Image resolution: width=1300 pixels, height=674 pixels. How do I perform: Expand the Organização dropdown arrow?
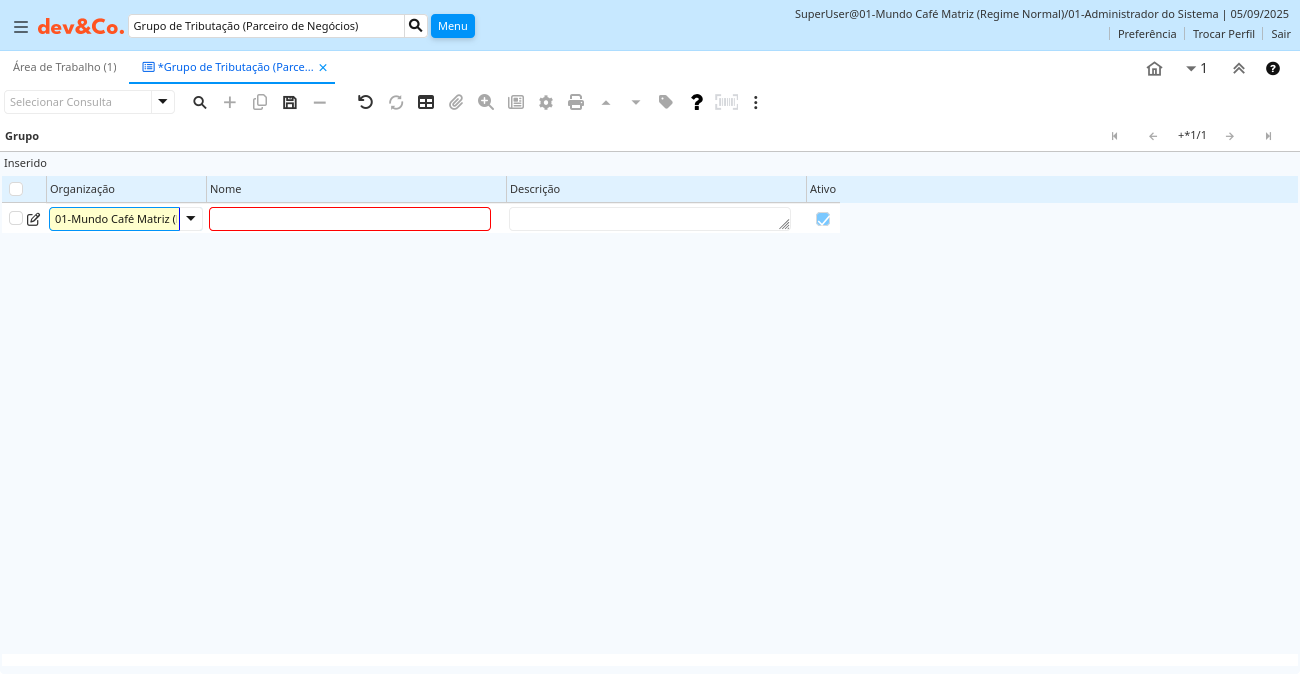click(x=191, y=219)
